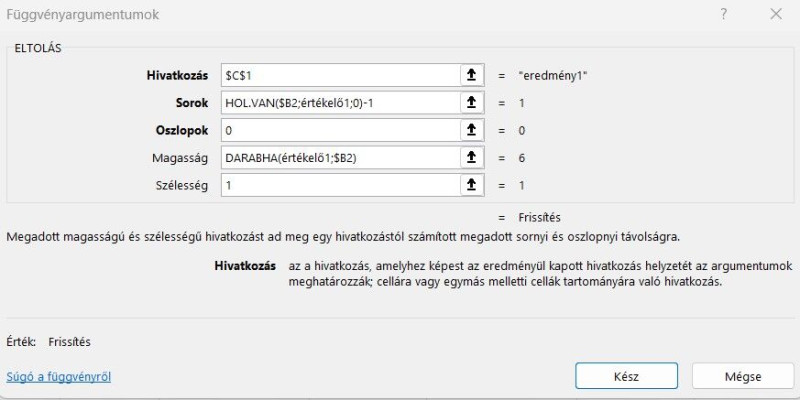This screenshot has height=400, width=800.
Task: Click range selector arrow beside Oszlopok field
Action: click(x=472, y=131)
